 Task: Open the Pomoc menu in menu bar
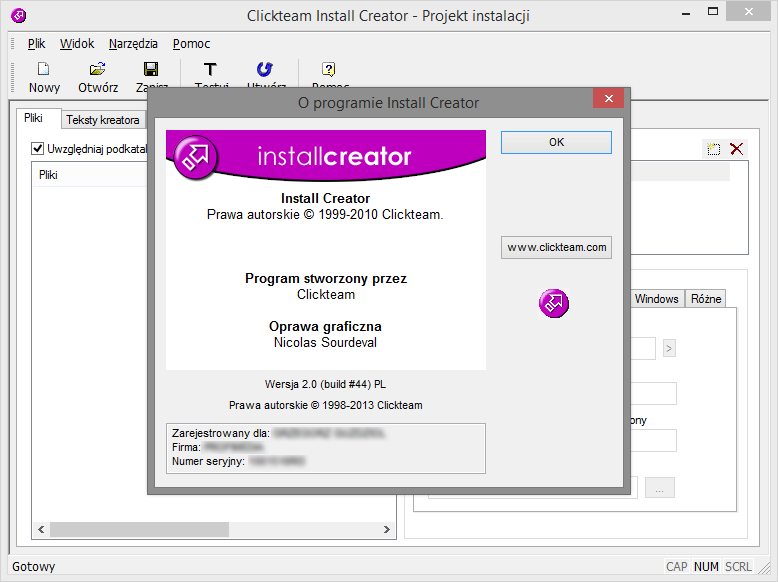pyautogui.click(x=192, y=44)
